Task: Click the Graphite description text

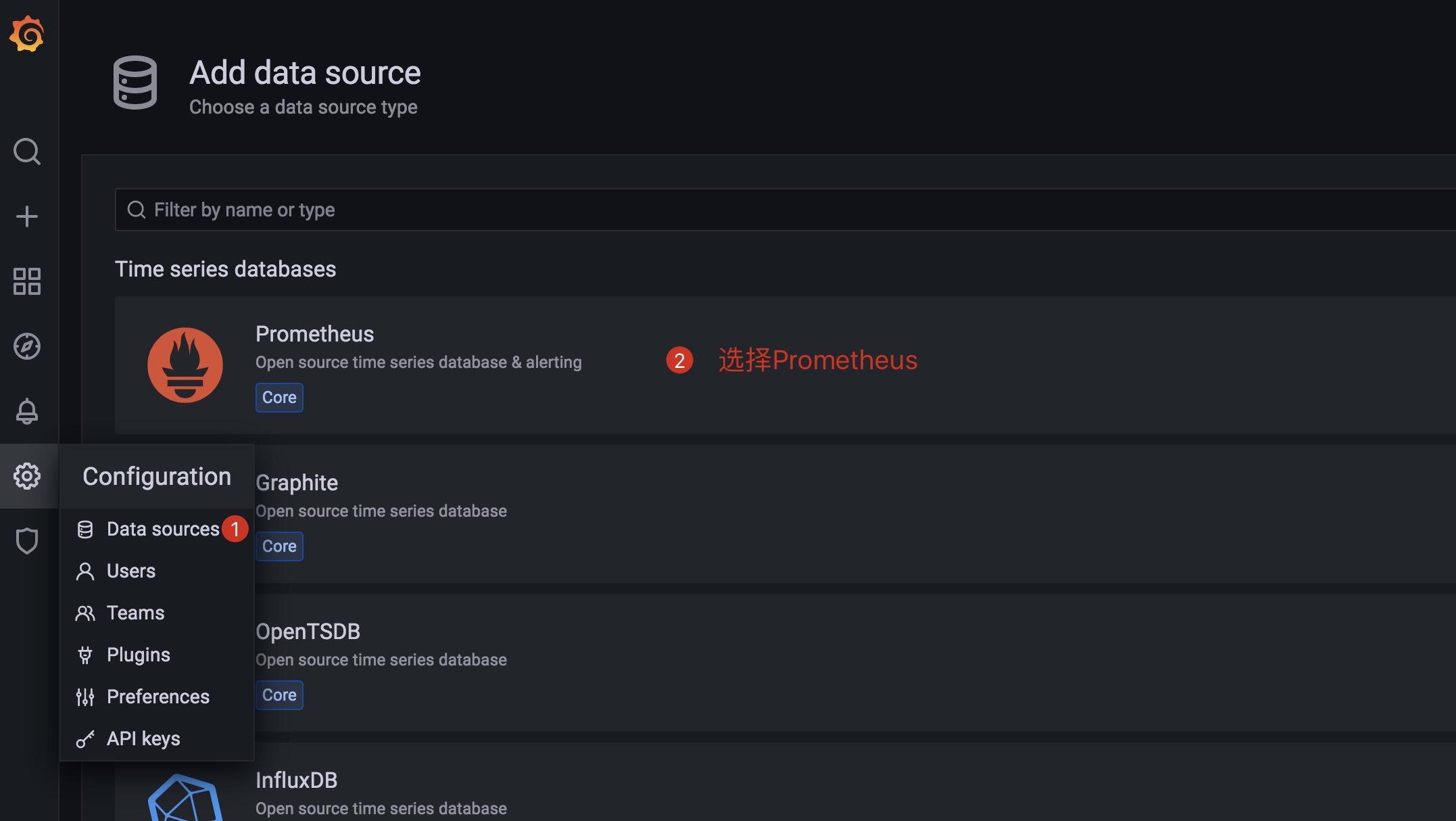Action: pyautogui.click(x=381, y=511)
